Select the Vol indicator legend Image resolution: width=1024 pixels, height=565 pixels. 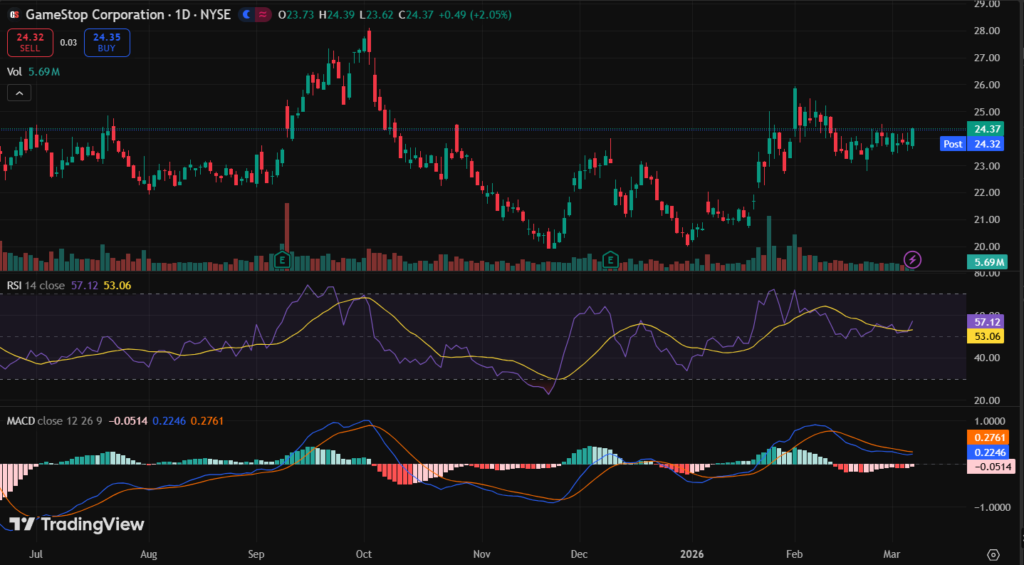(x=15, y=72)
